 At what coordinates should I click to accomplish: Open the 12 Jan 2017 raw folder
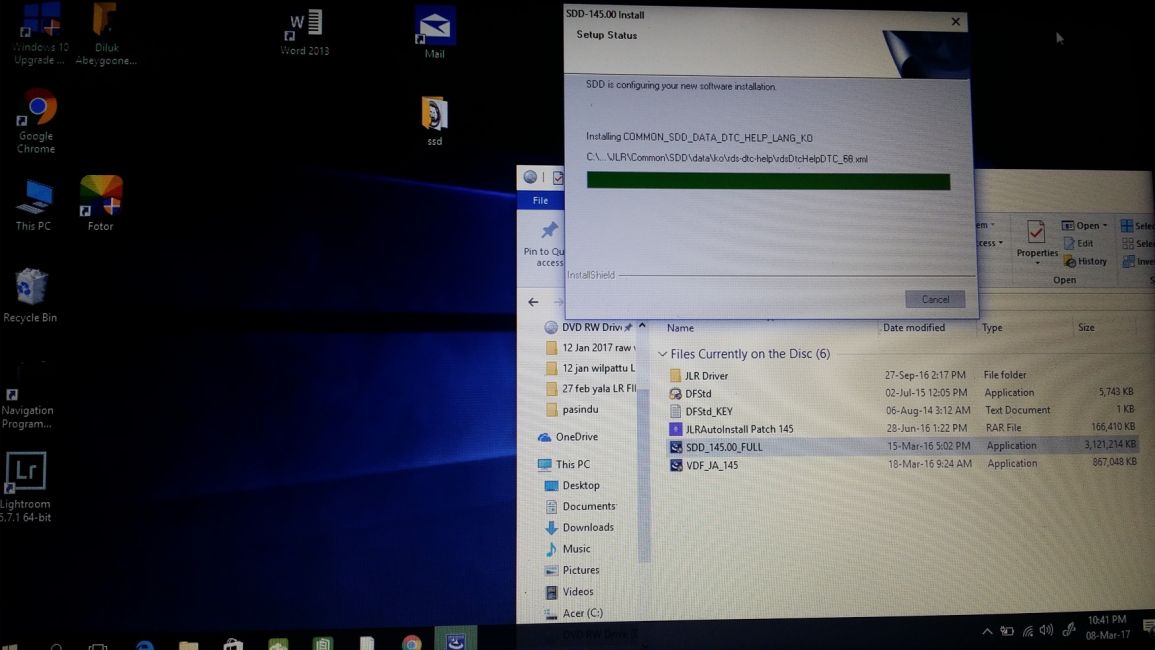pos(589,348)
